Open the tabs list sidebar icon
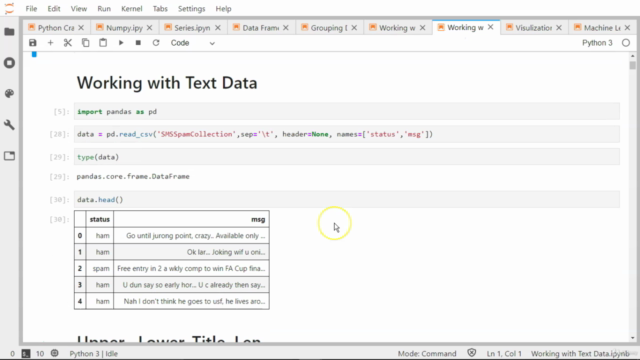Screen dimensions: 640x360 pyautogui.click(x=9, y=156)
